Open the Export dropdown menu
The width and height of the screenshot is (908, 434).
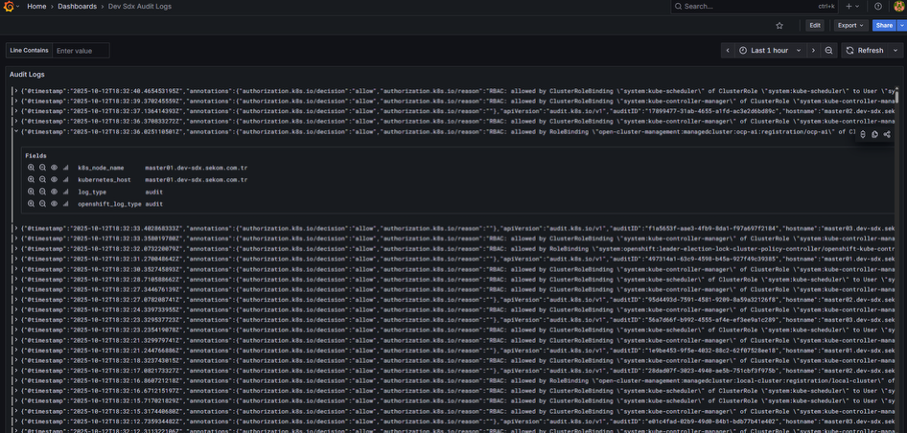click(851, 26)
